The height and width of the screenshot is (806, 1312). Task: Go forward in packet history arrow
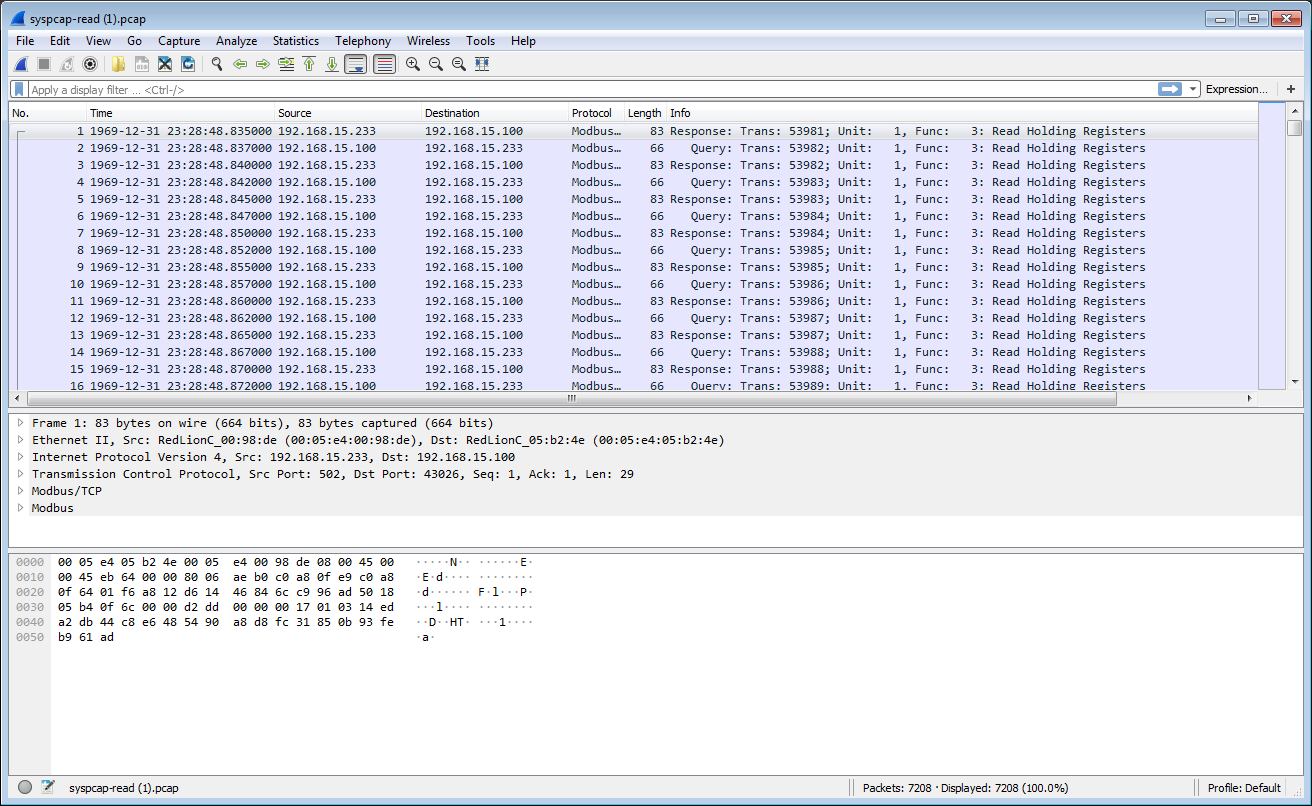coord(263,64)
